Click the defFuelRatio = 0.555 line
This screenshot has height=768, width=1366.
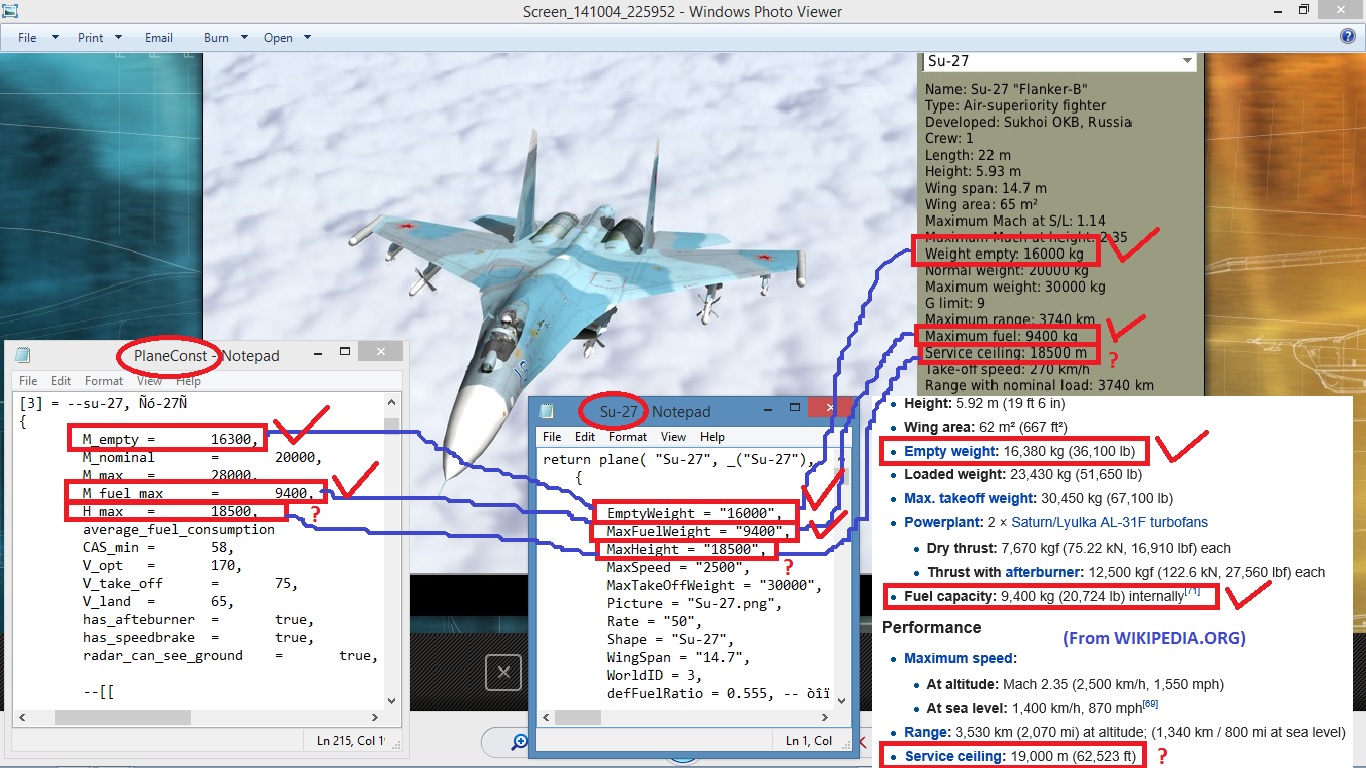click(718, 693)
